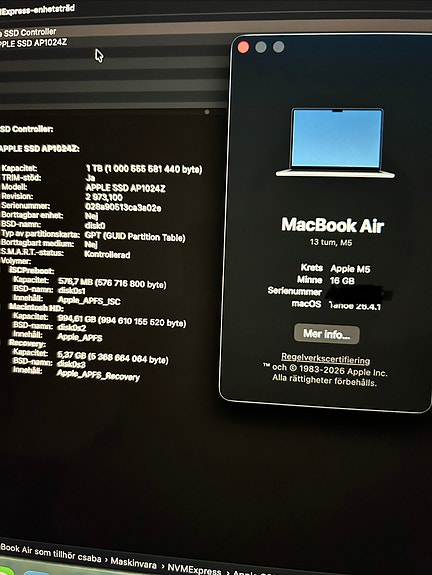Screen dimensions: 432x575
Task: Click the NVMExpress-enhetsträd column header
Action: (x=37, y=10)
